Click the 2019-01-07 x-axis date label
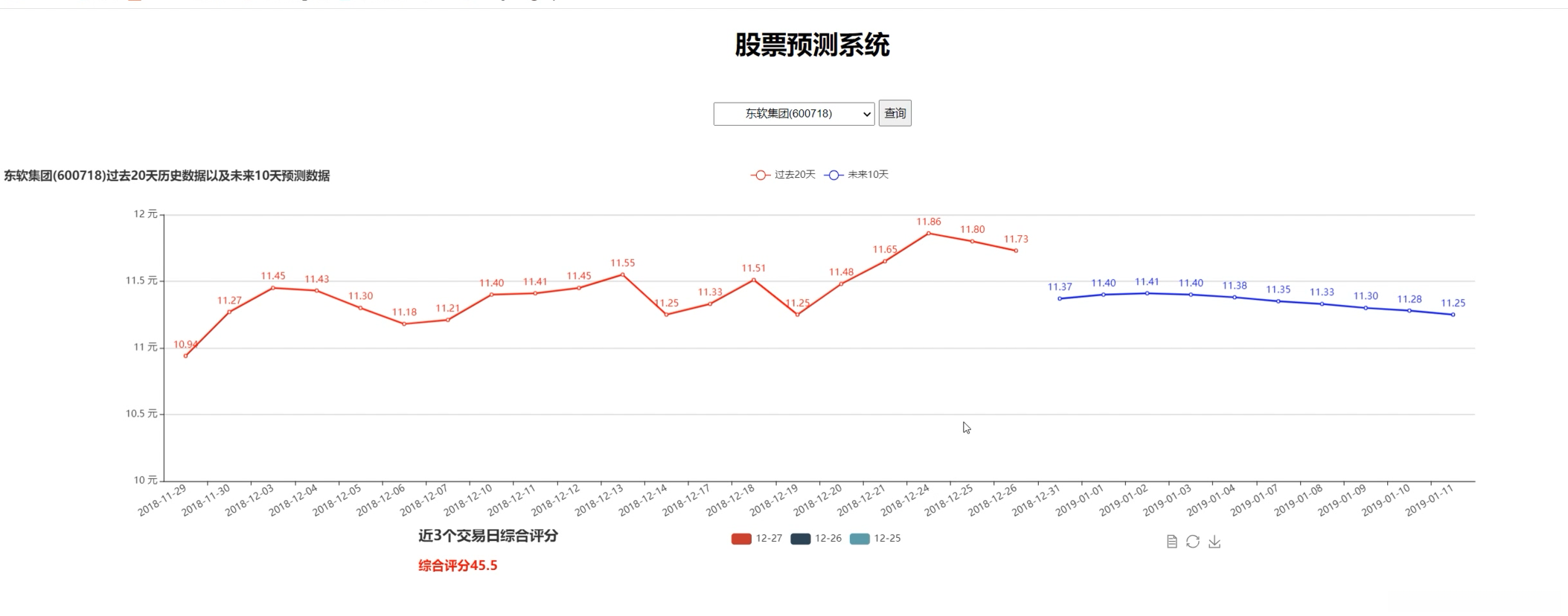This screenshot has height=616, width=1568. [x=1255, y=500]
